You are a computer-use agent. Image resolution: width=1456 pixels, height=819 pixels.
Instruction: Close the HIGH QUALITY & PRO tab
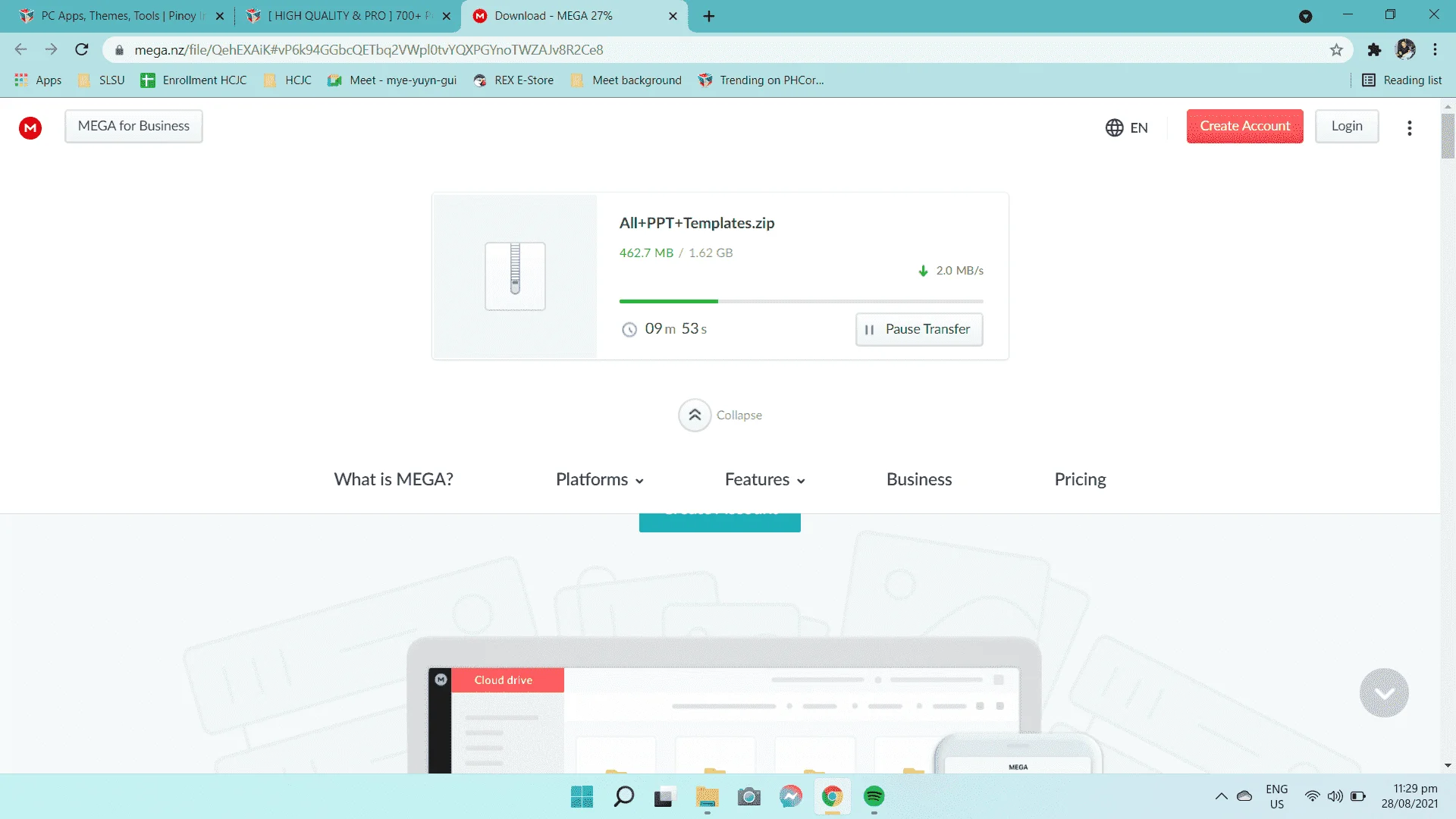pos(447,16)
